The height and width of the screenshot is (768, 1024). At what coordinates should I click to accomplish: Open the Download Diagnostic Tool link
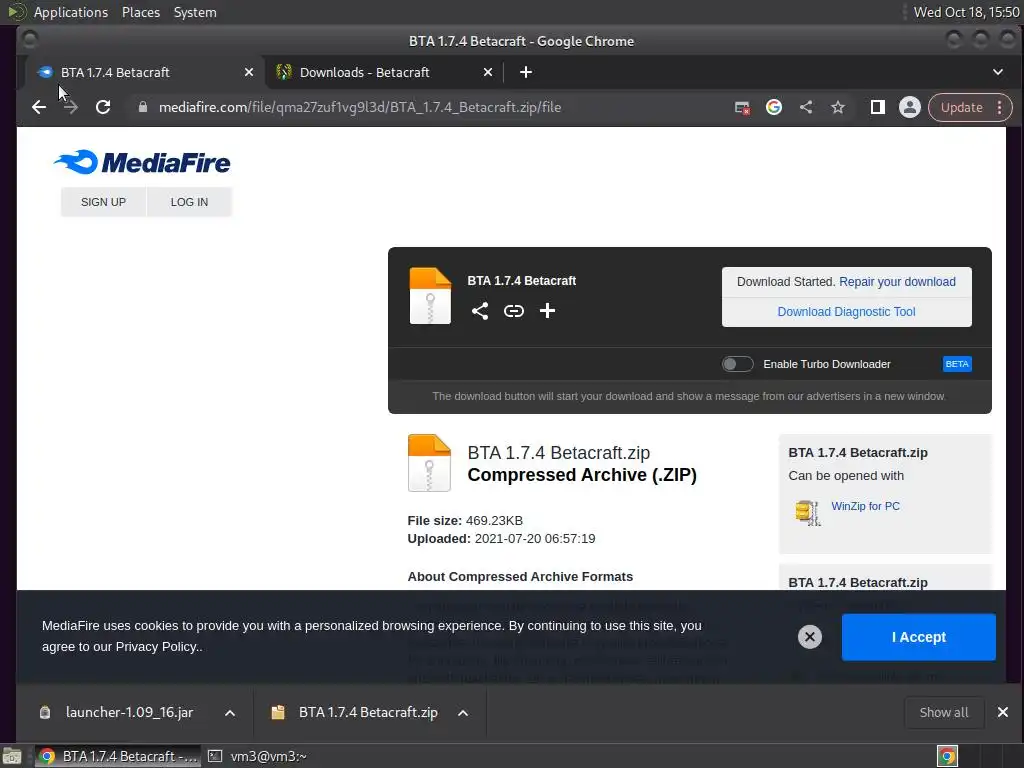846,312
